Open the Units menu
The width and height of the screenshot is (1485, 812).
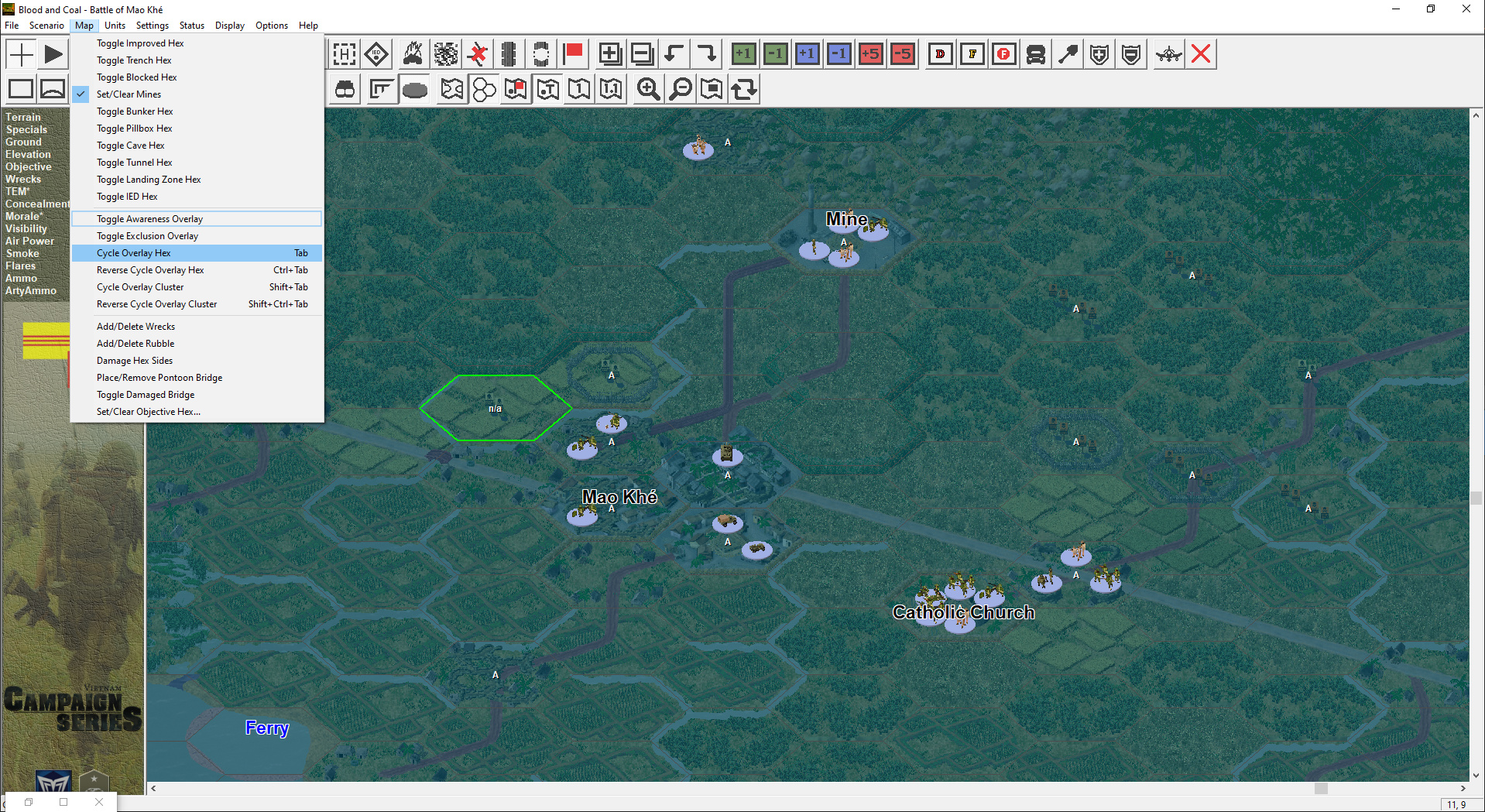click(x=115, y=26)
